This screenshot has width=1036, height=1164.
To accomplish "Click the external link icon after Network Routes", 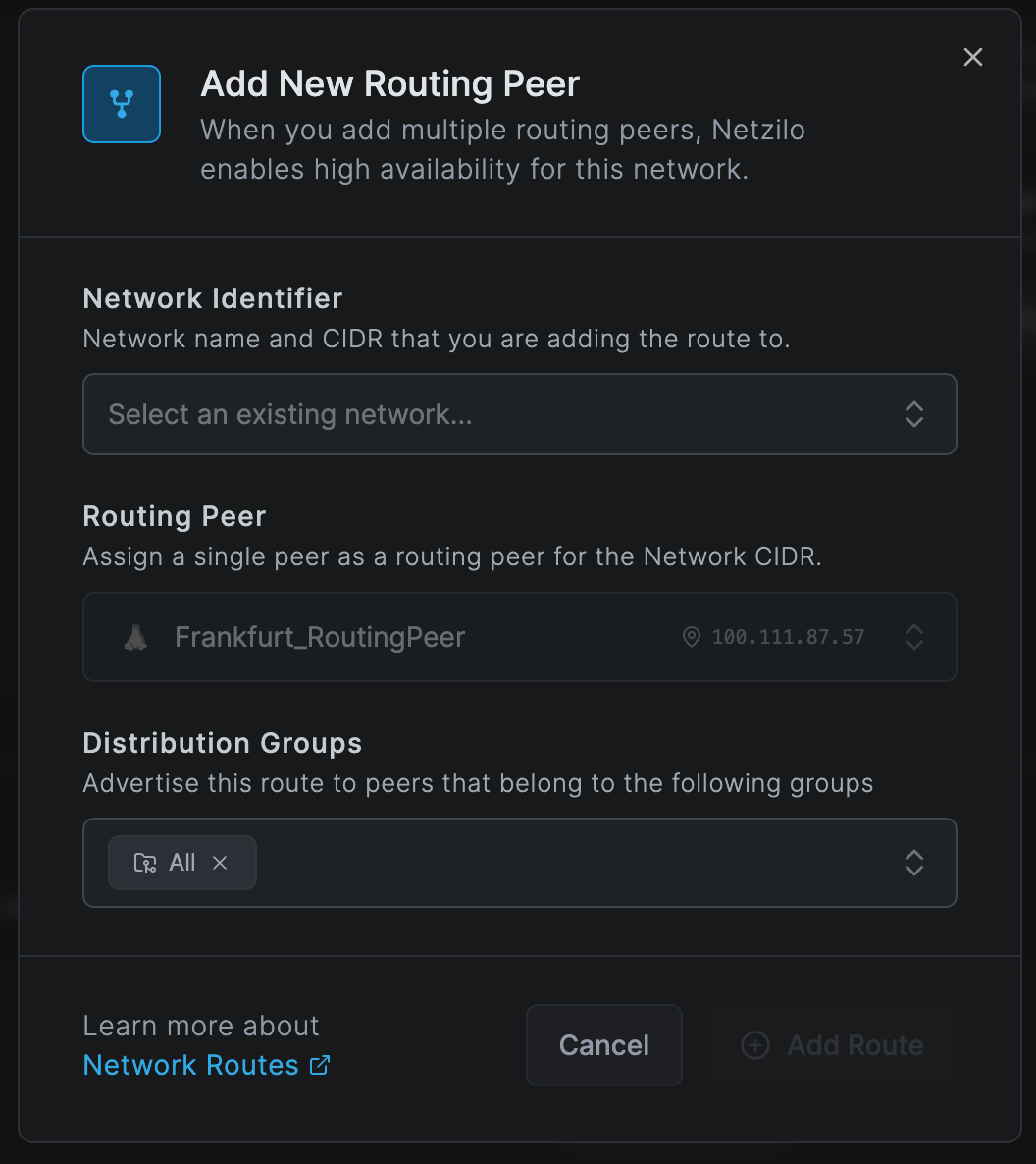I will [x=319, y=1065].
